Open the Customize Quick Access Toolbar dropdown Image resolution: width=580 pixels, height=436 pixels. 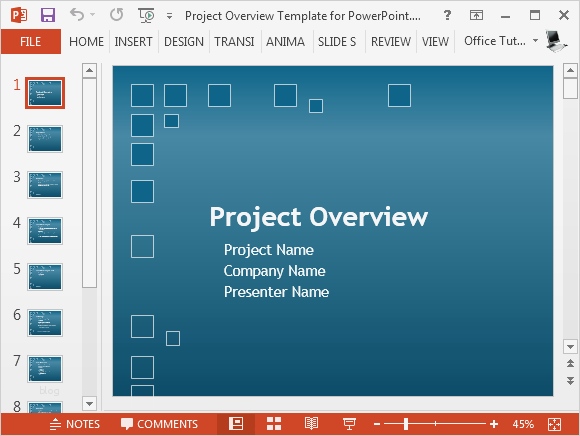169,16
